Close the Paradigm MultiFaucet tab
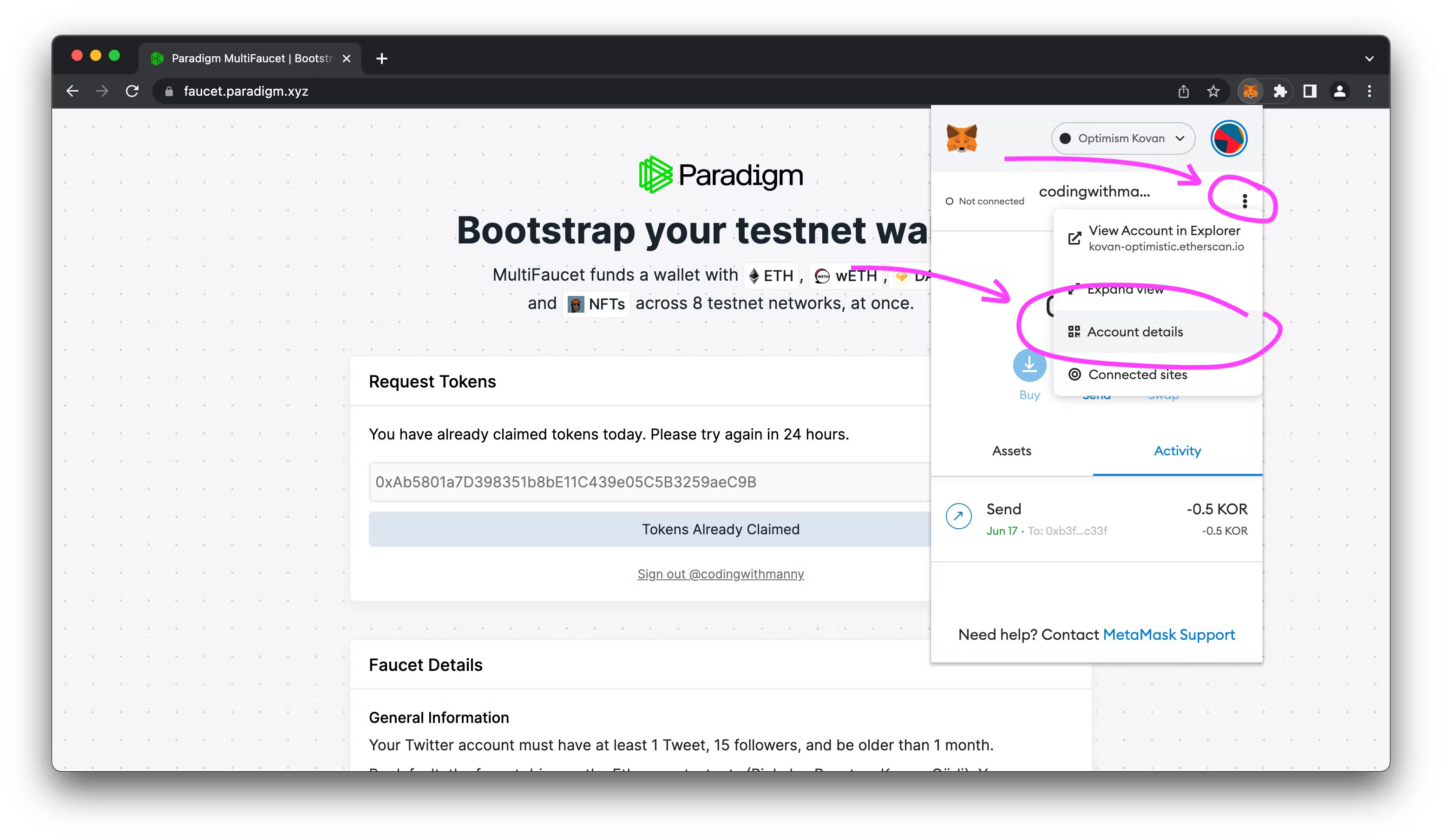 click(346, 59)
